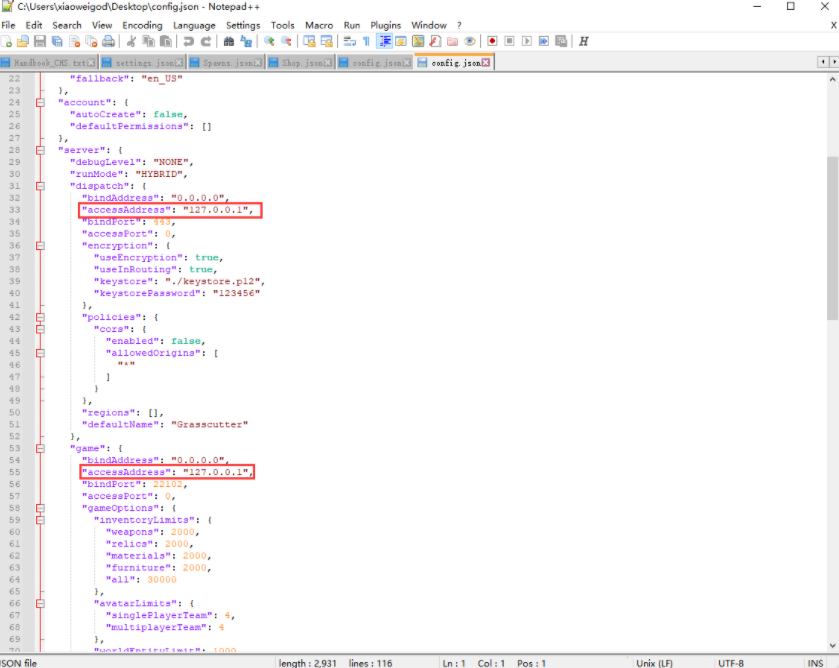Collapse the "game" block at line 53
This screenshot has width=839, height=668.
coord(40,448)
